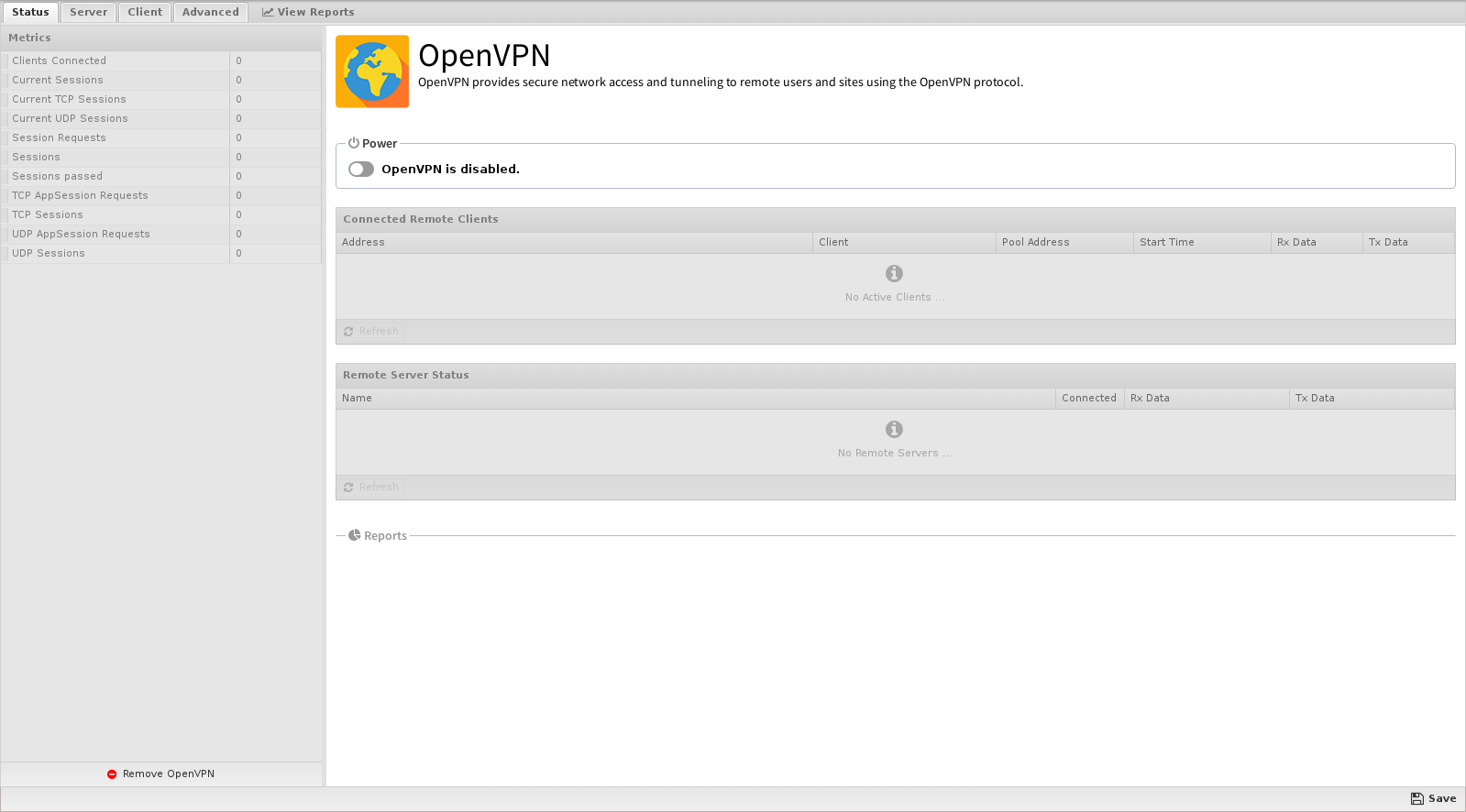
Task: Sort by the Address column header
Action: (x=363, y=242)
